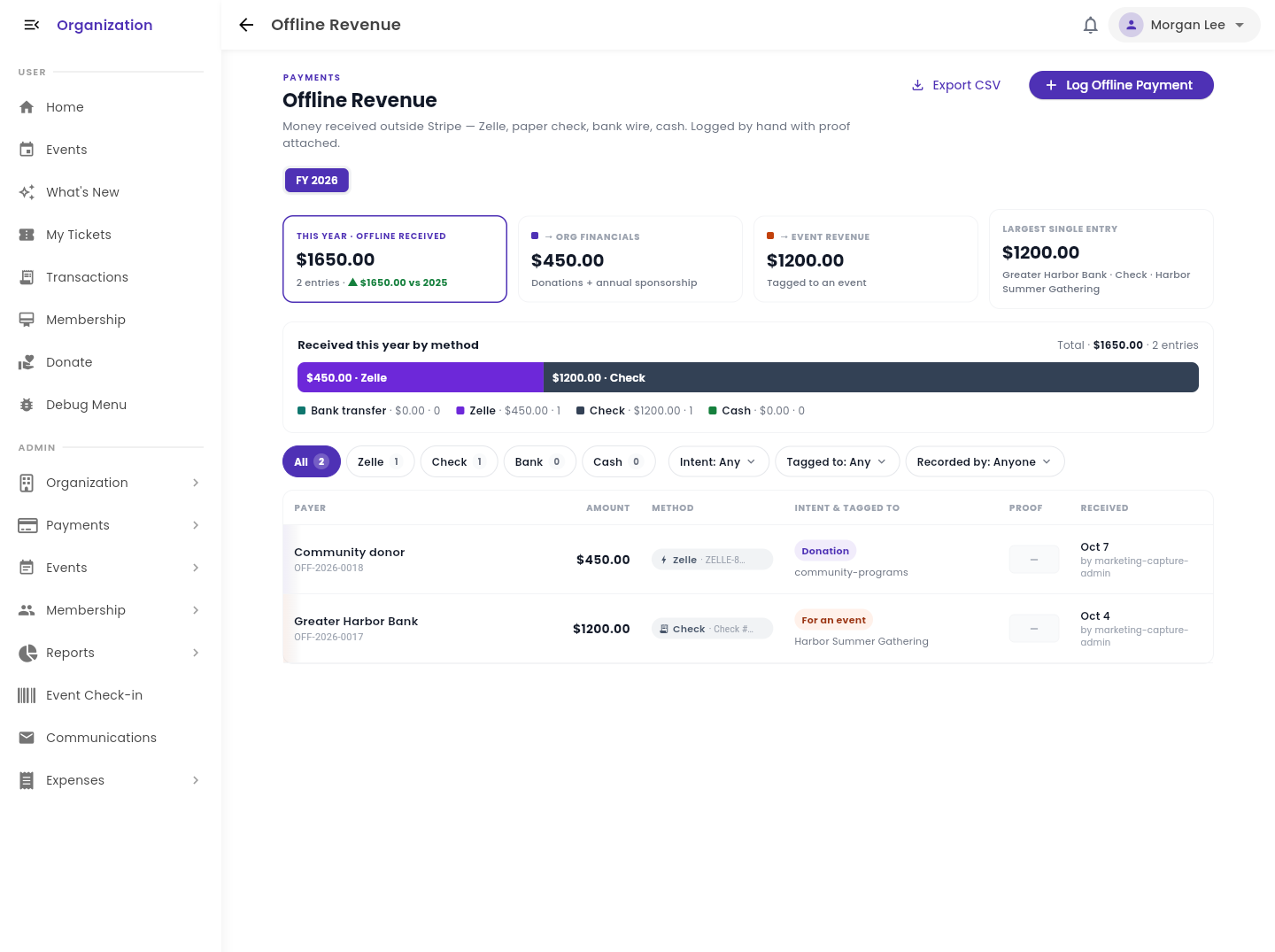Click Log Offline Payment button

[x=1121, y=85]
